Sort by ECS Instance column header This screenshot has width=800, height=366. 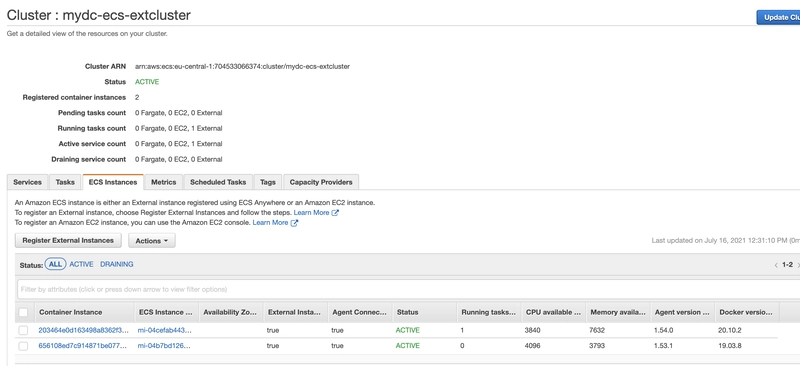pyautogui.click(x=165, y=312)
